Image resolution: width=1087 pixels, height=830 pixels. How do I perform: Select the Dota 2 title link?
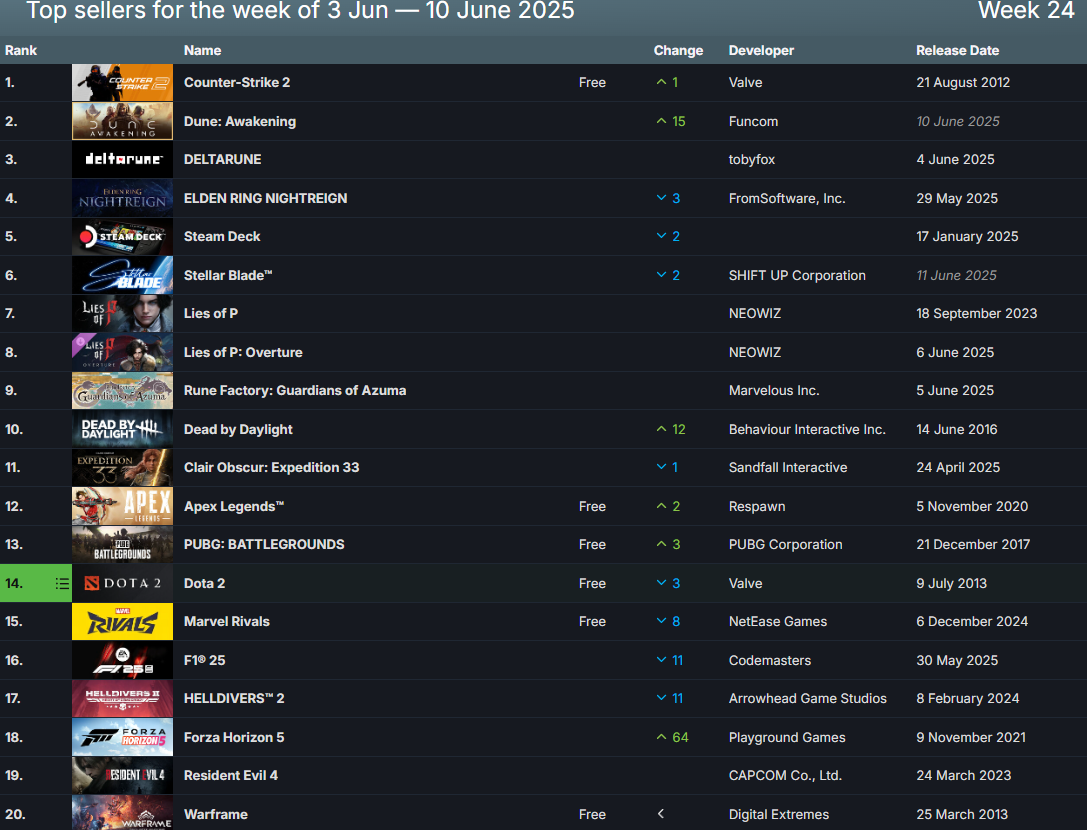pyautogui.click(x=205, y=583)
